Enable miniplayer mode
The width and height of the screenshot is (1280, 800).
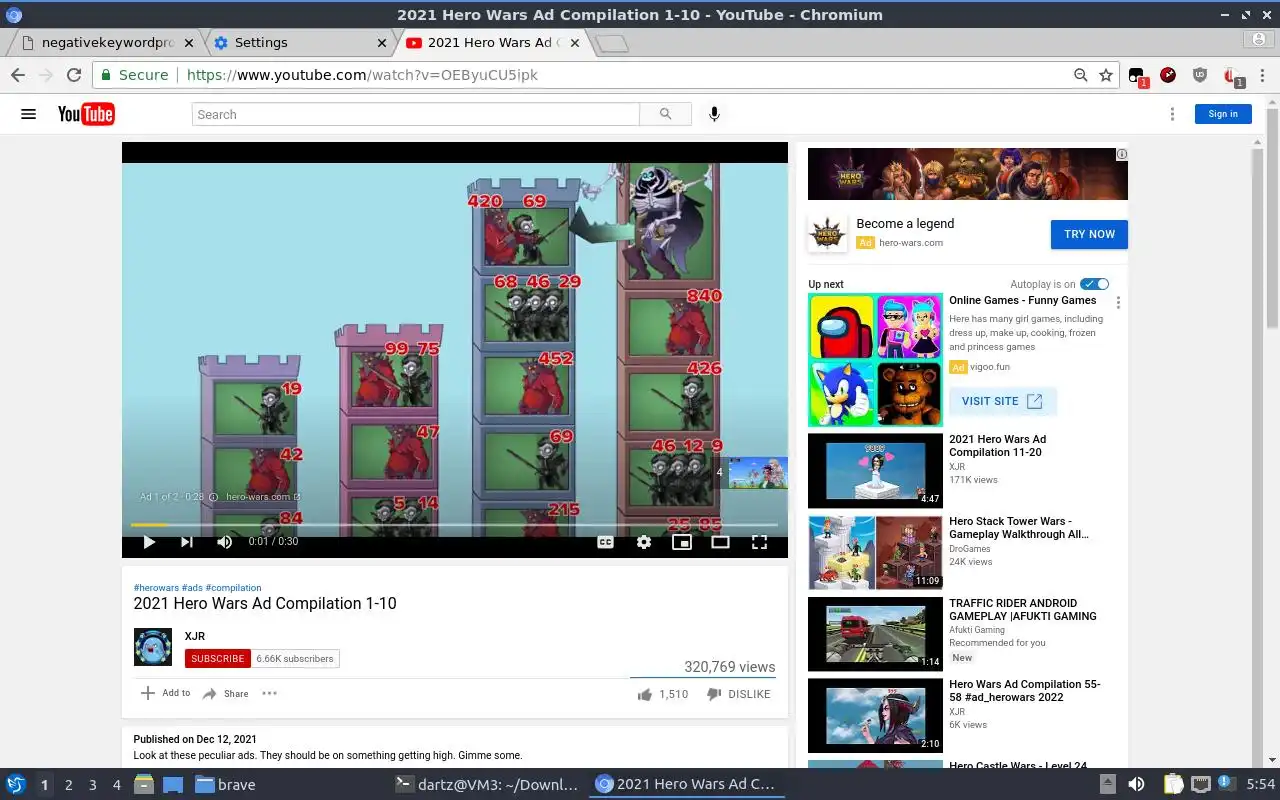[x=682, y=542]
